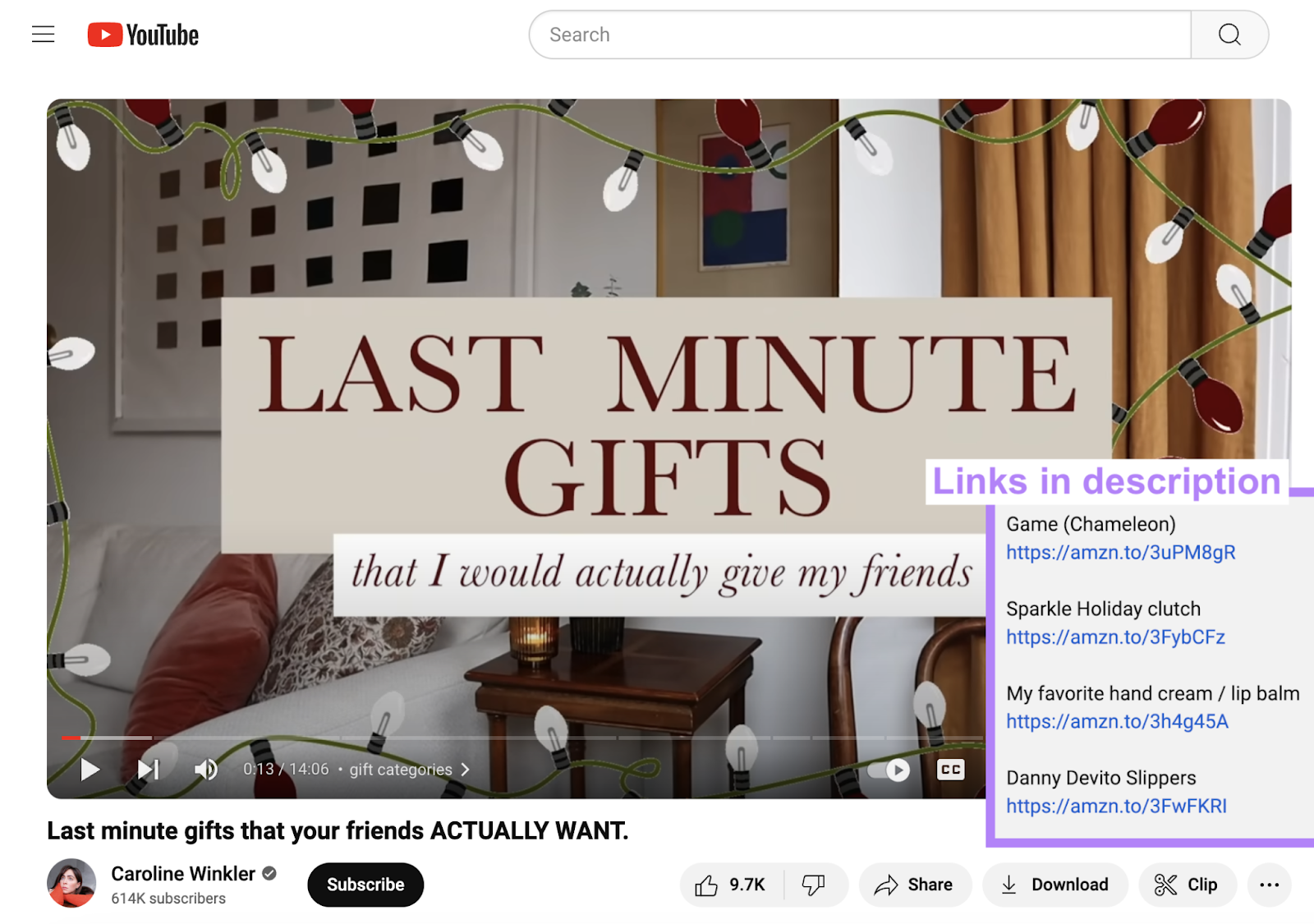Image resolution: width=1314 pixels, height=924 pixels.
Task: Open the Danny Devito Slippers link
Action: 1116,807
